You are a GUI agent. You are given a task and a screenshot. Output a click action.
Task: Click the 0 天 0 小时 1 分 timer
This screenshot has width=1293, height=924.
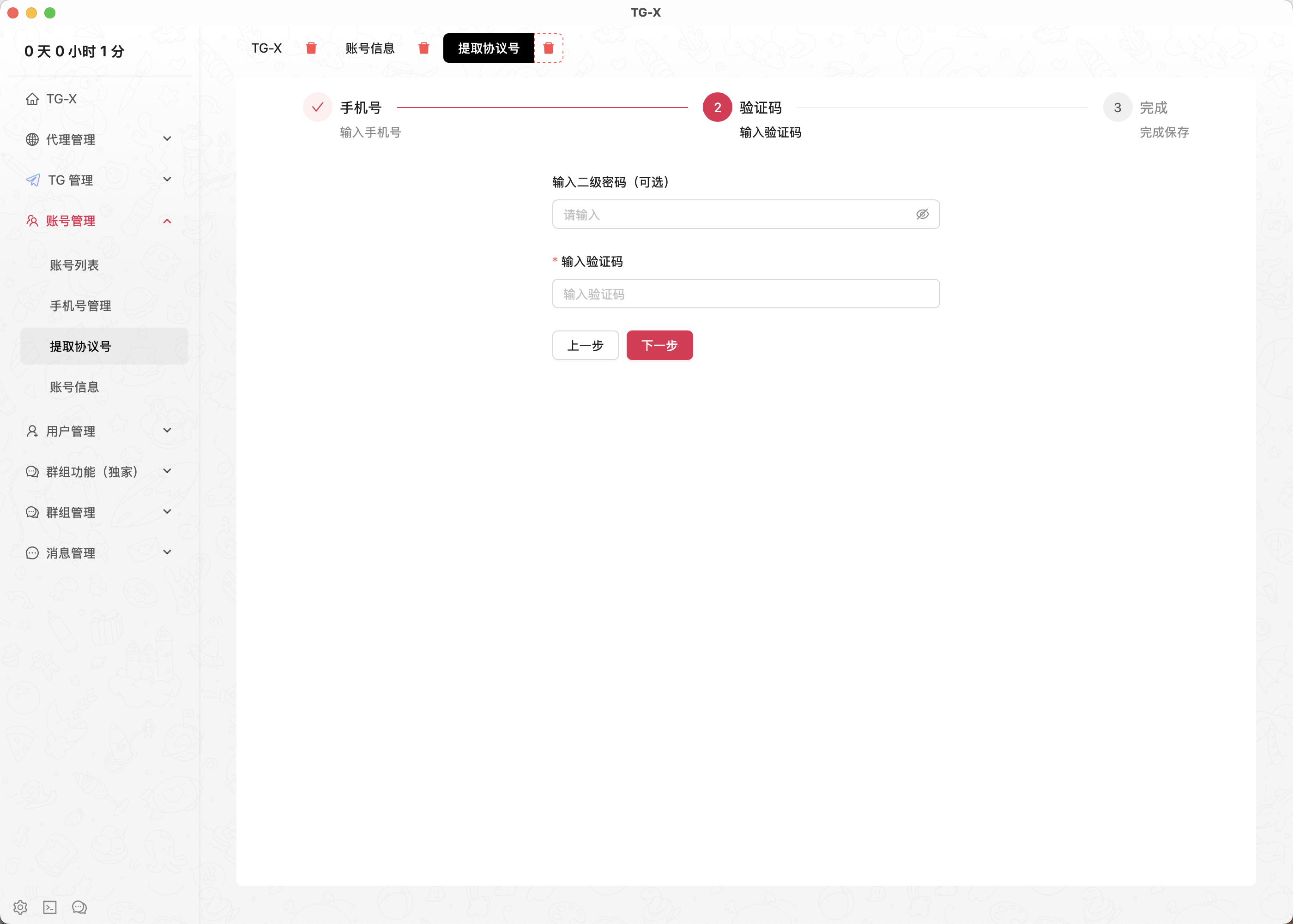pos(74,51)
